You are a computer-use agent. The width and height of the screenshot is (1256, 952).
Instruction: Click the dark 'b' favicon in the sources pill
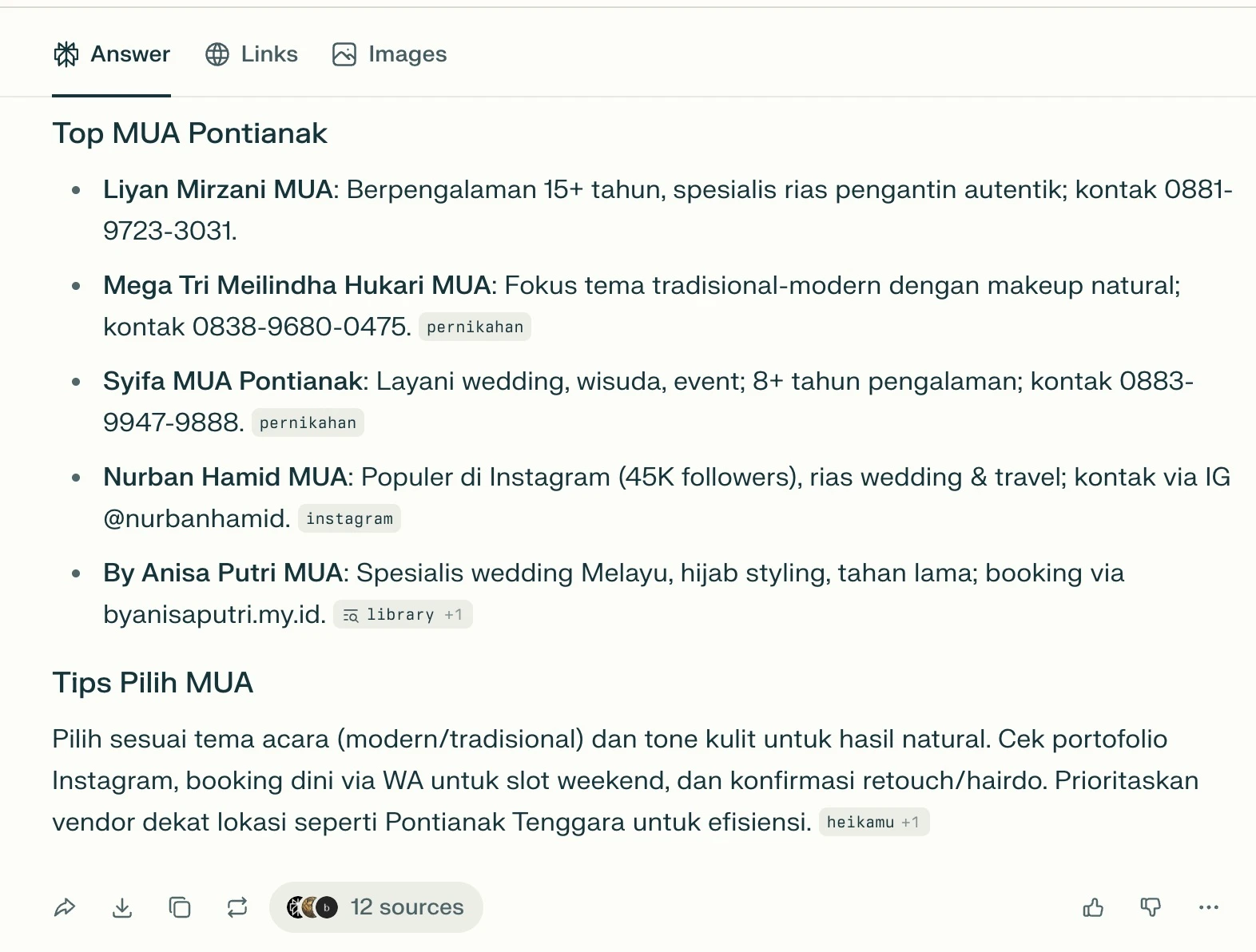pos(328,907)
